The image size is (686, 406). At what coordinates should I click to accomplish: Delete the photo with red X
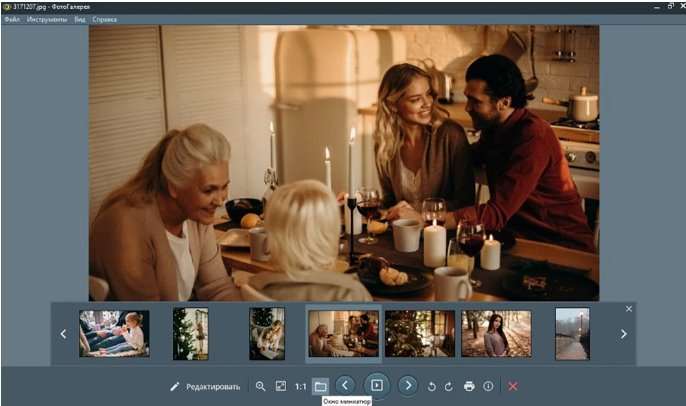click(x=513, y=386)
